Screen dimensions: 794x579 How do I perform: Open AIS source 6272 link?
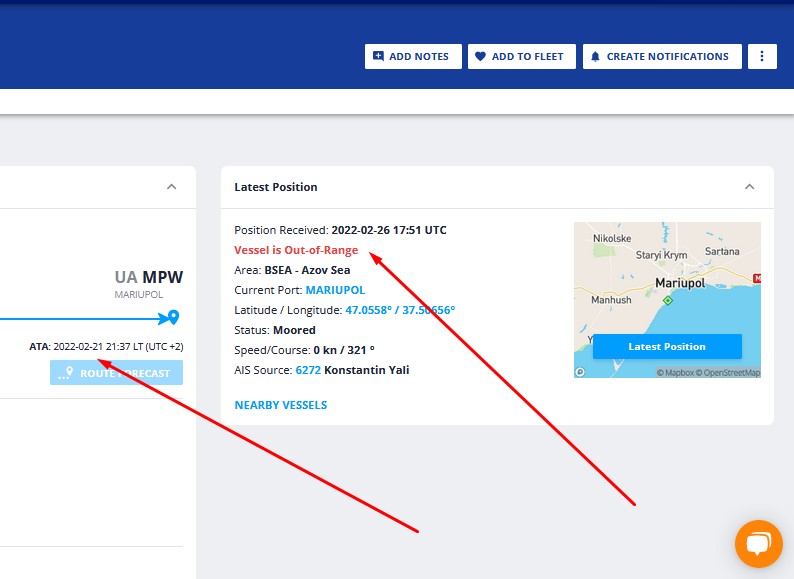[x=308, y=370]
